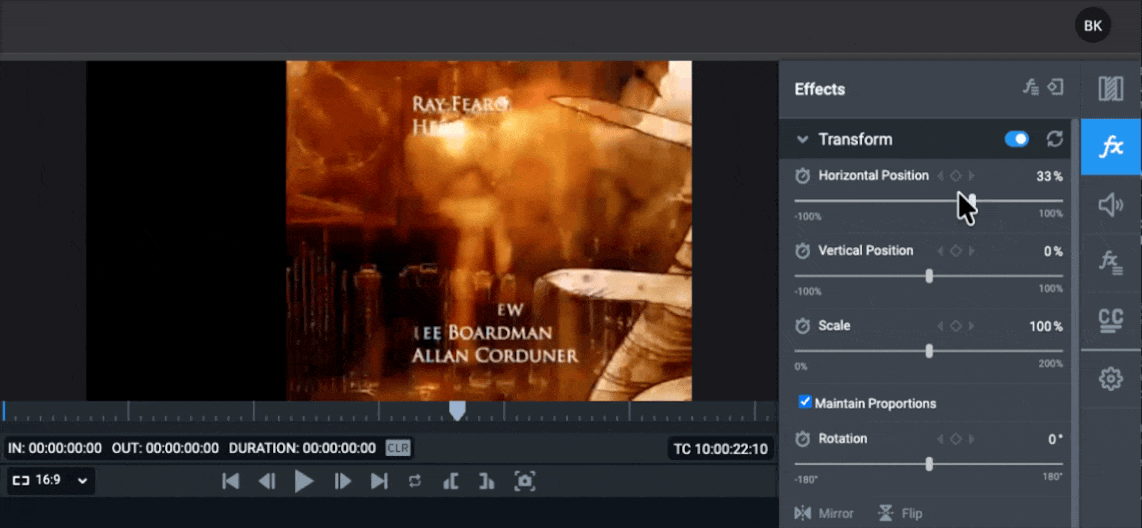Open the effects presets list tab
The width and height of the screenshot is (1142, 528).
1111,261
